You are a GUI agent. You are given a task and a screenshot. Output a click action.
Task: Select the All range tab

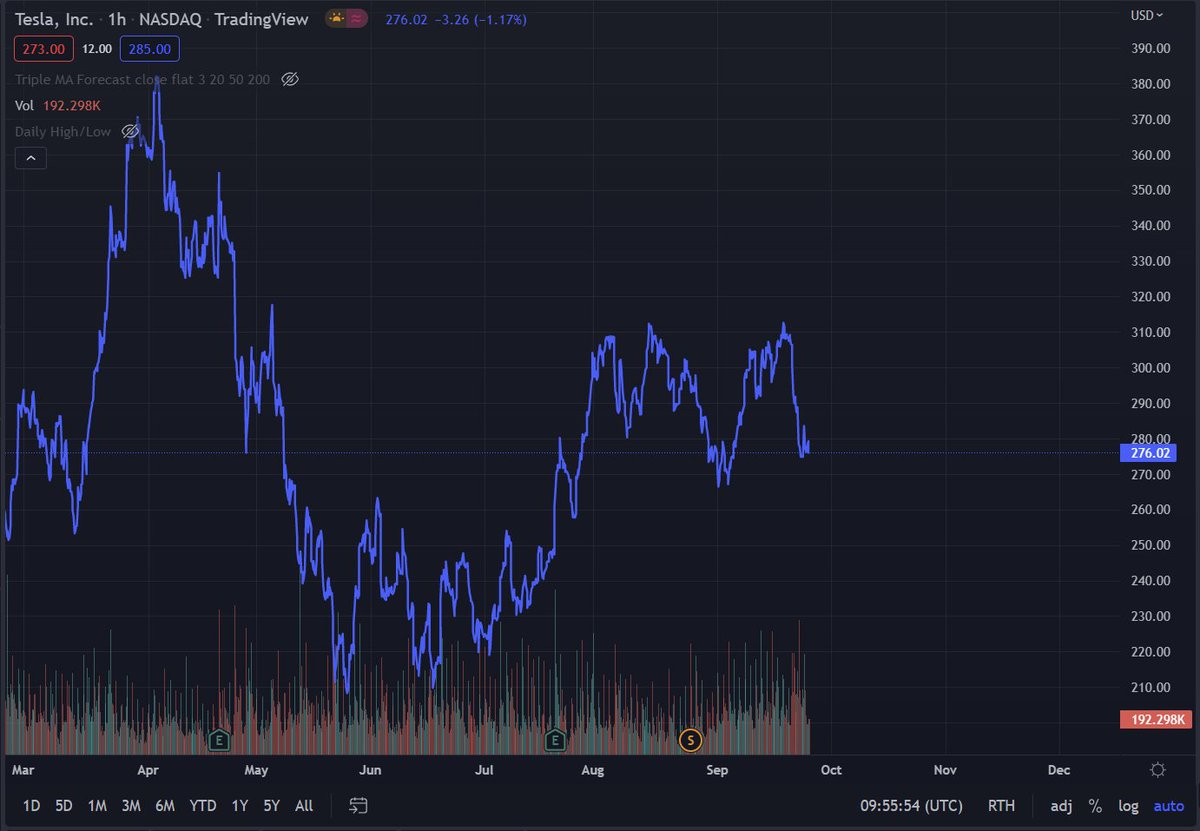pos(305,806)
